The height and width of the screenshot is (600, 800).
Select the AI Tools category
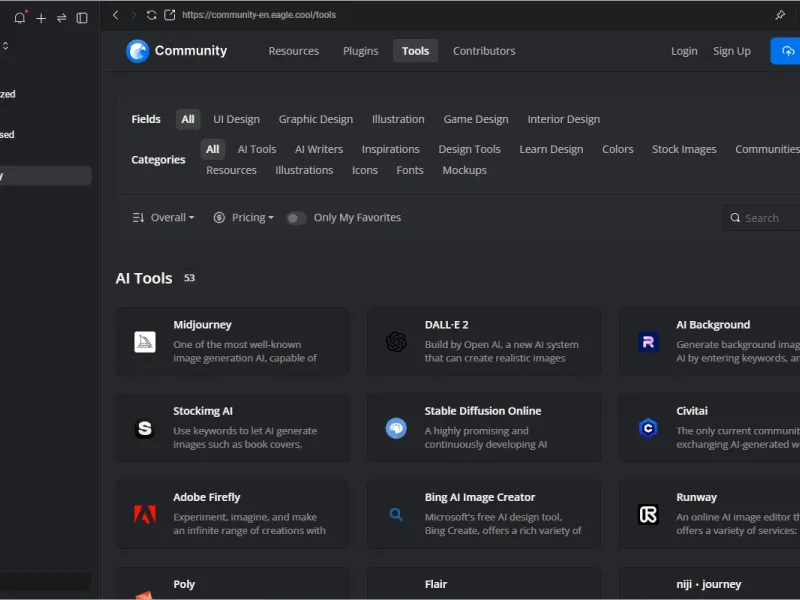pyautogui.click(x=257, y=149)
